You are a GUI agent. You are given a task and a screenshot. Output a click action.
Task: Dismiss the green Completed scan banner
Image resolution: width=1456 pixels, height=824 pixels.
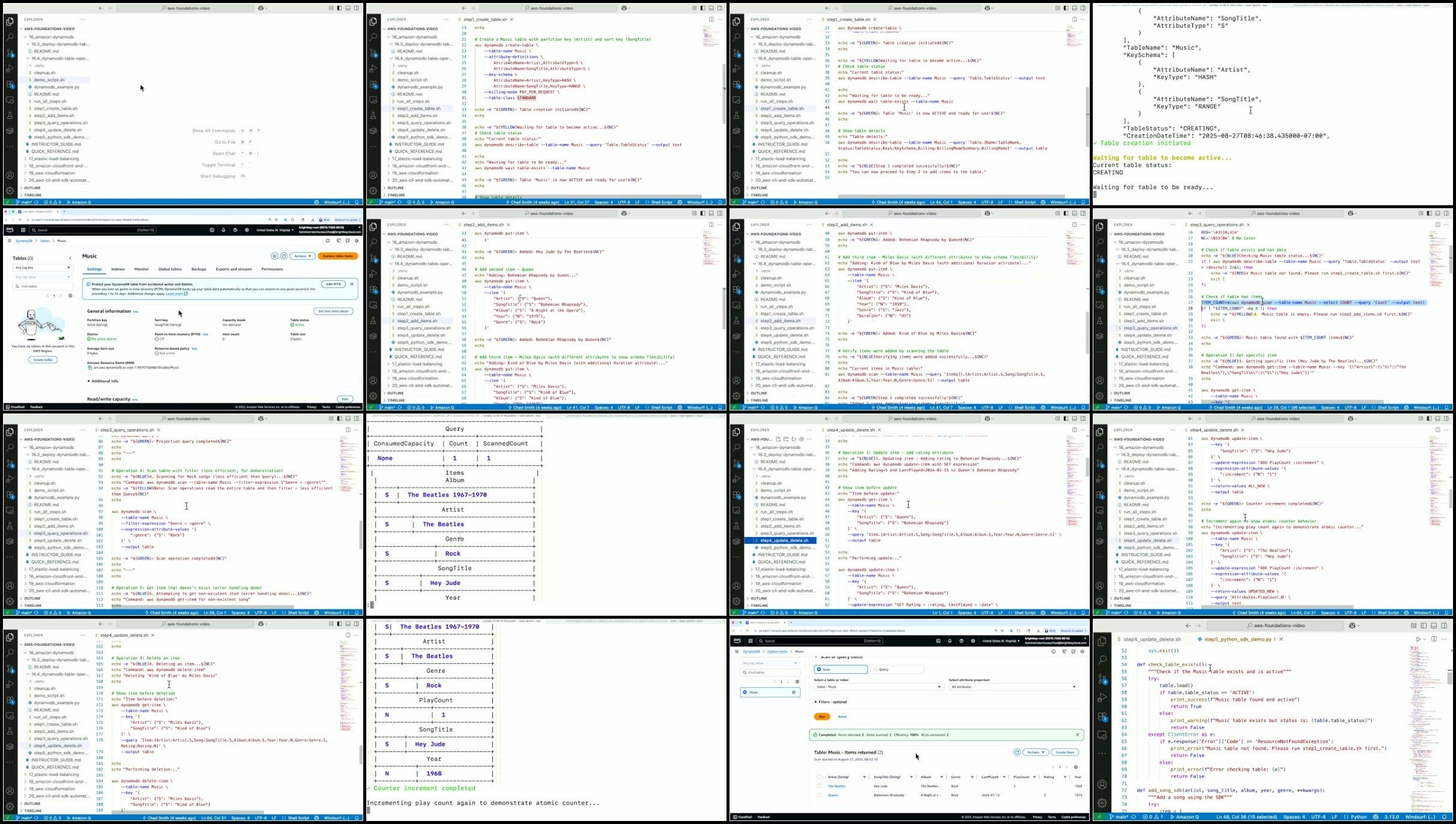point(1077,735)
